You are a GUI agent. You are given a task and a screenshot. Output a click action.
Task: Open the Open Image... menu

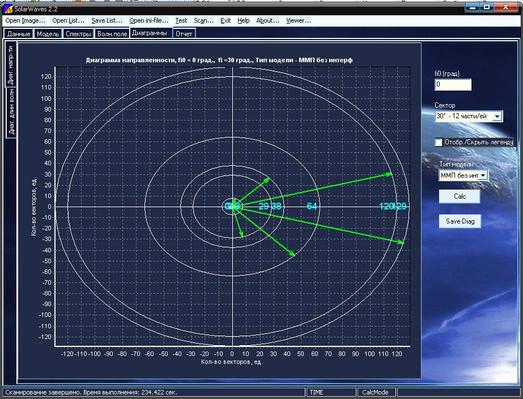click(25, 21)
